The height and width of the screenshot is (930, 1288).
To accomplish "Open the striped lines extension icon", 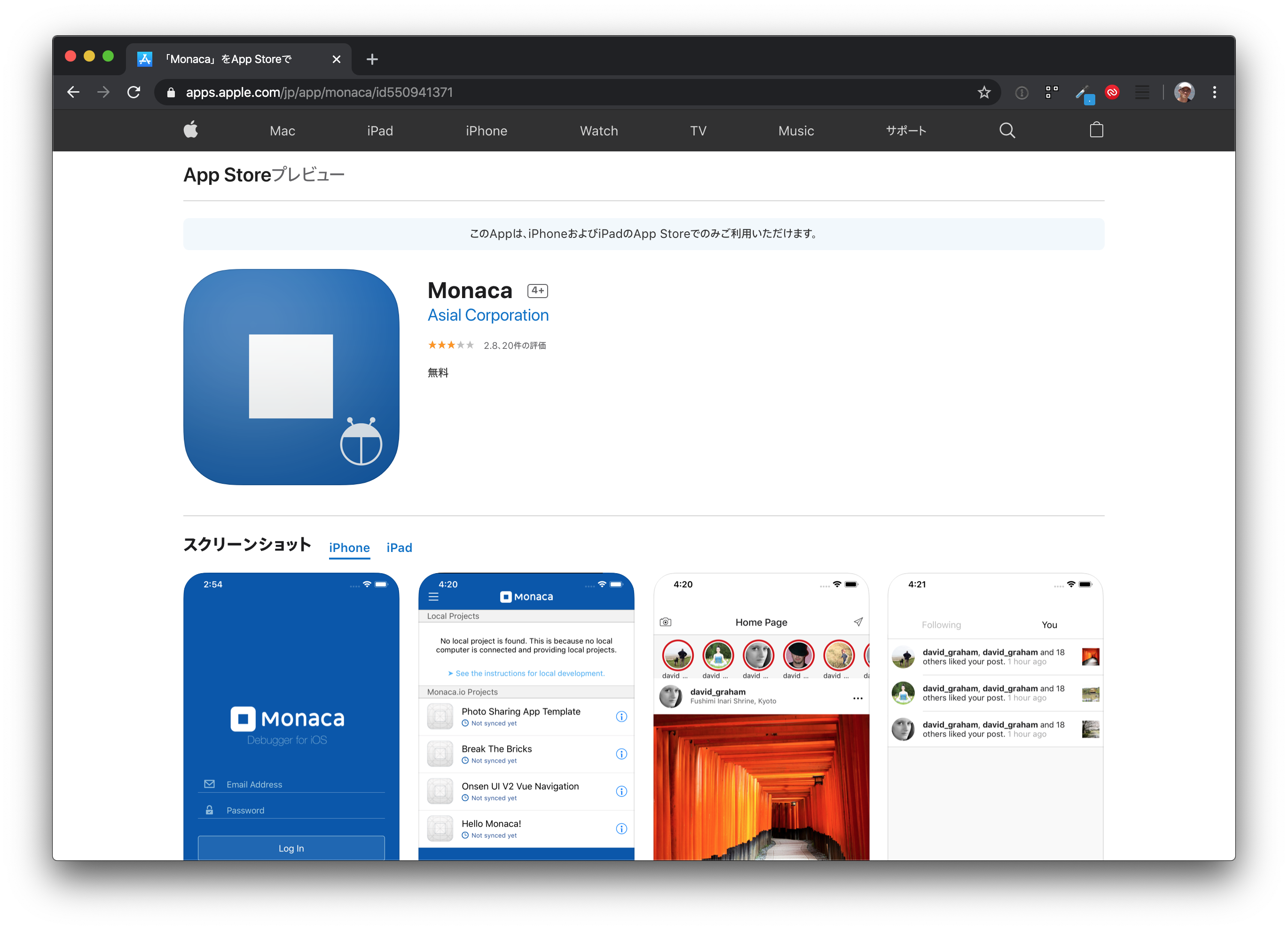I will [1142, 92].
